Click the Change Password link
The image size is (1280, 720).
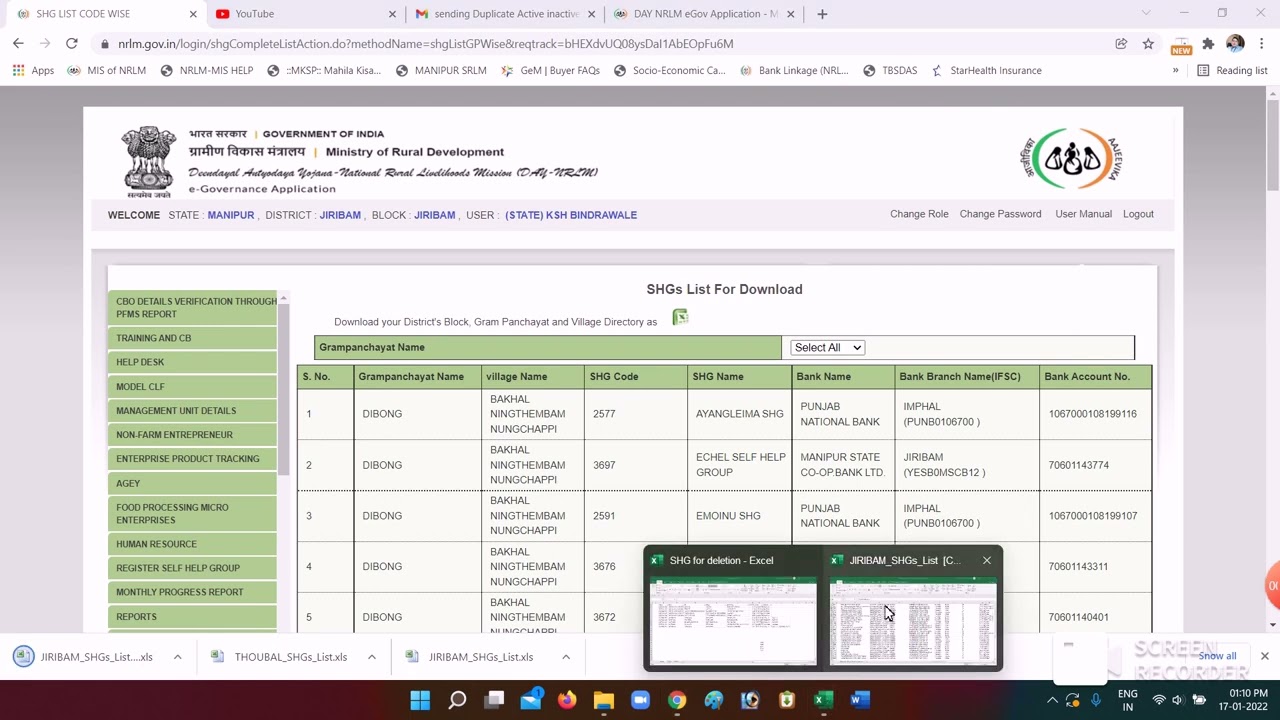(x=1000, y=214)
